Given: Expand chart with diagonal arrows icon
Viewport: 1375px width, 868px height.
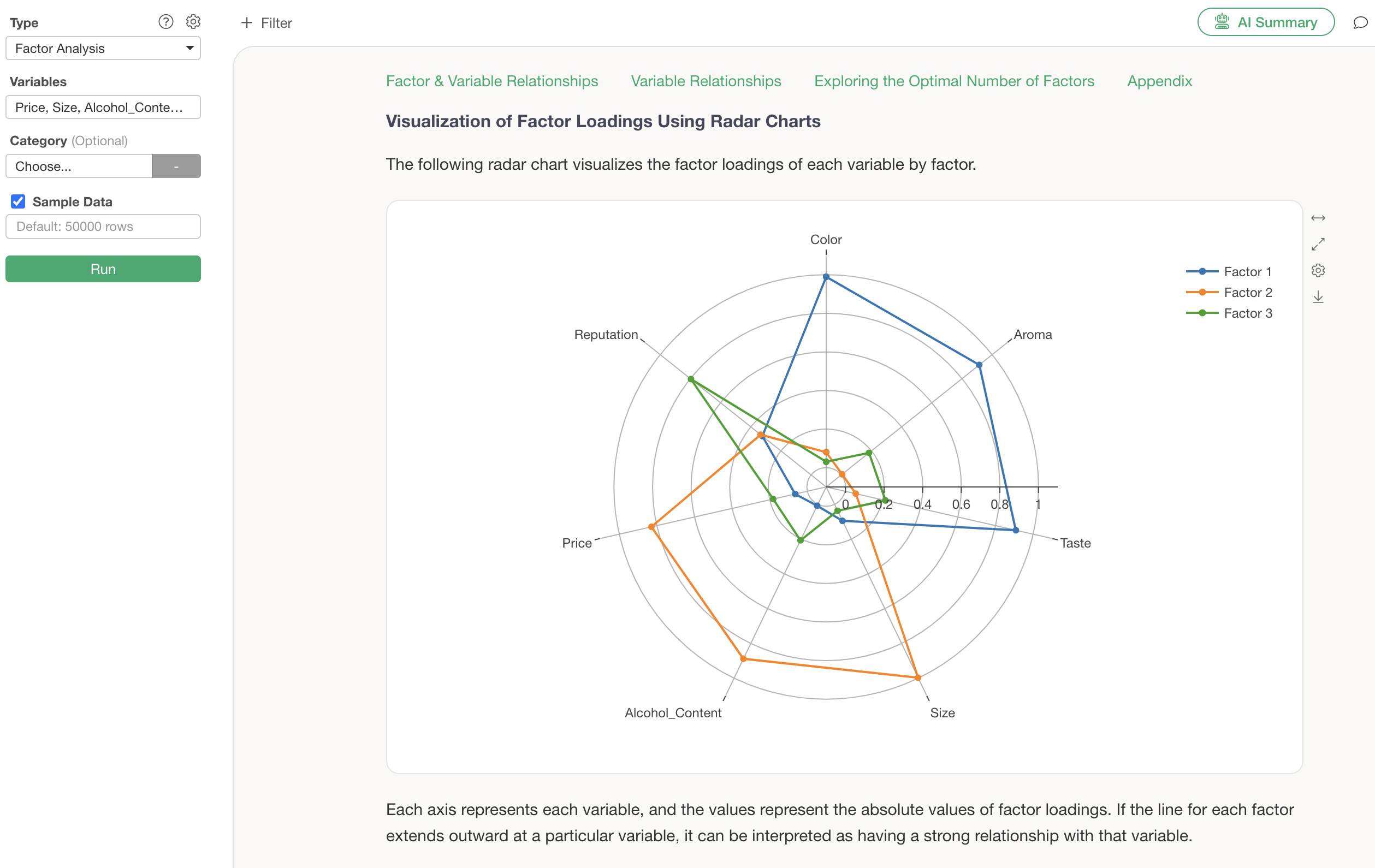Looking at the screenshot, I should click(1318, 244).
